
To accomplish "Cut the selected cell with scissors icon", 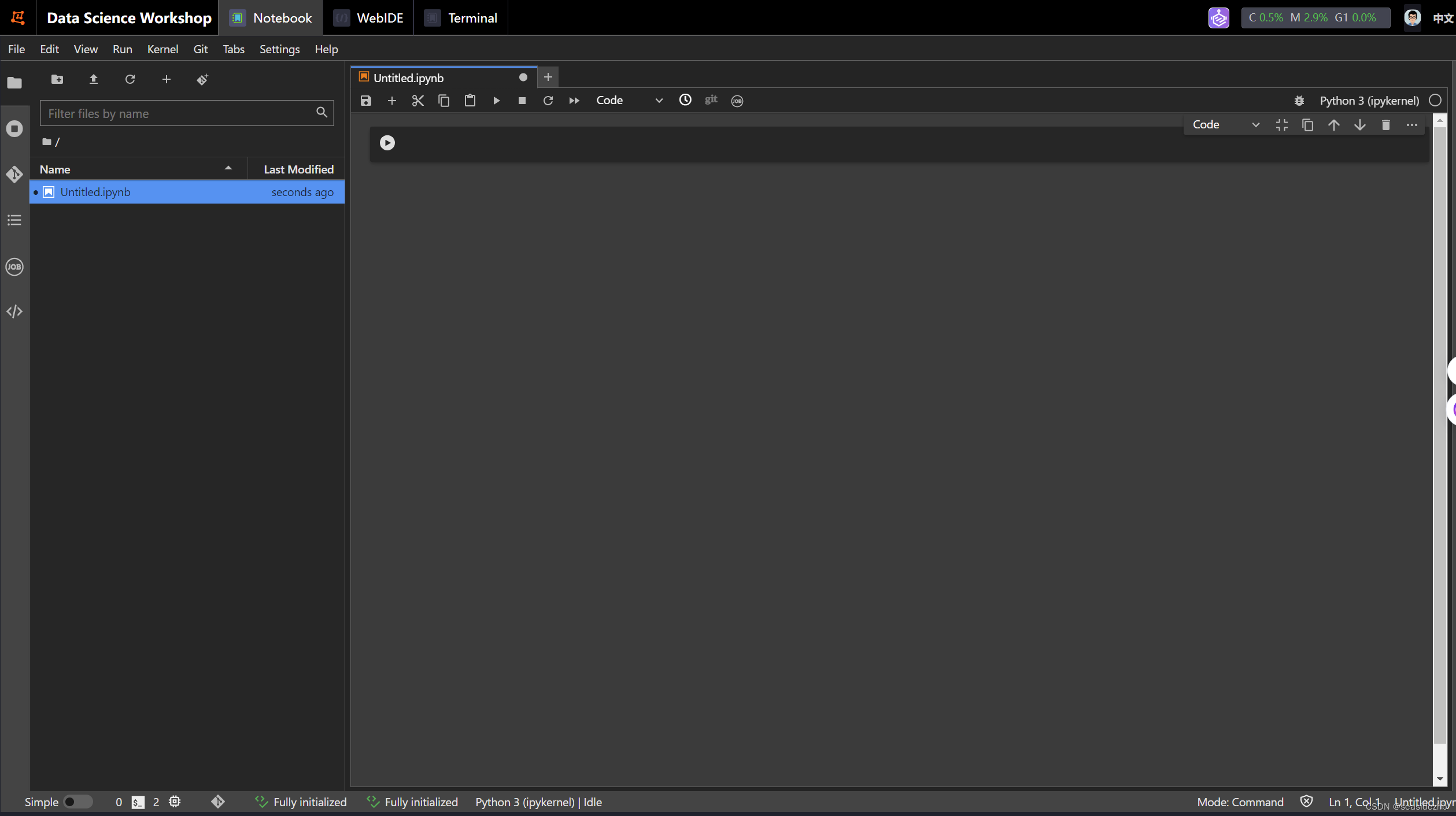I will [x=417, y=101].
